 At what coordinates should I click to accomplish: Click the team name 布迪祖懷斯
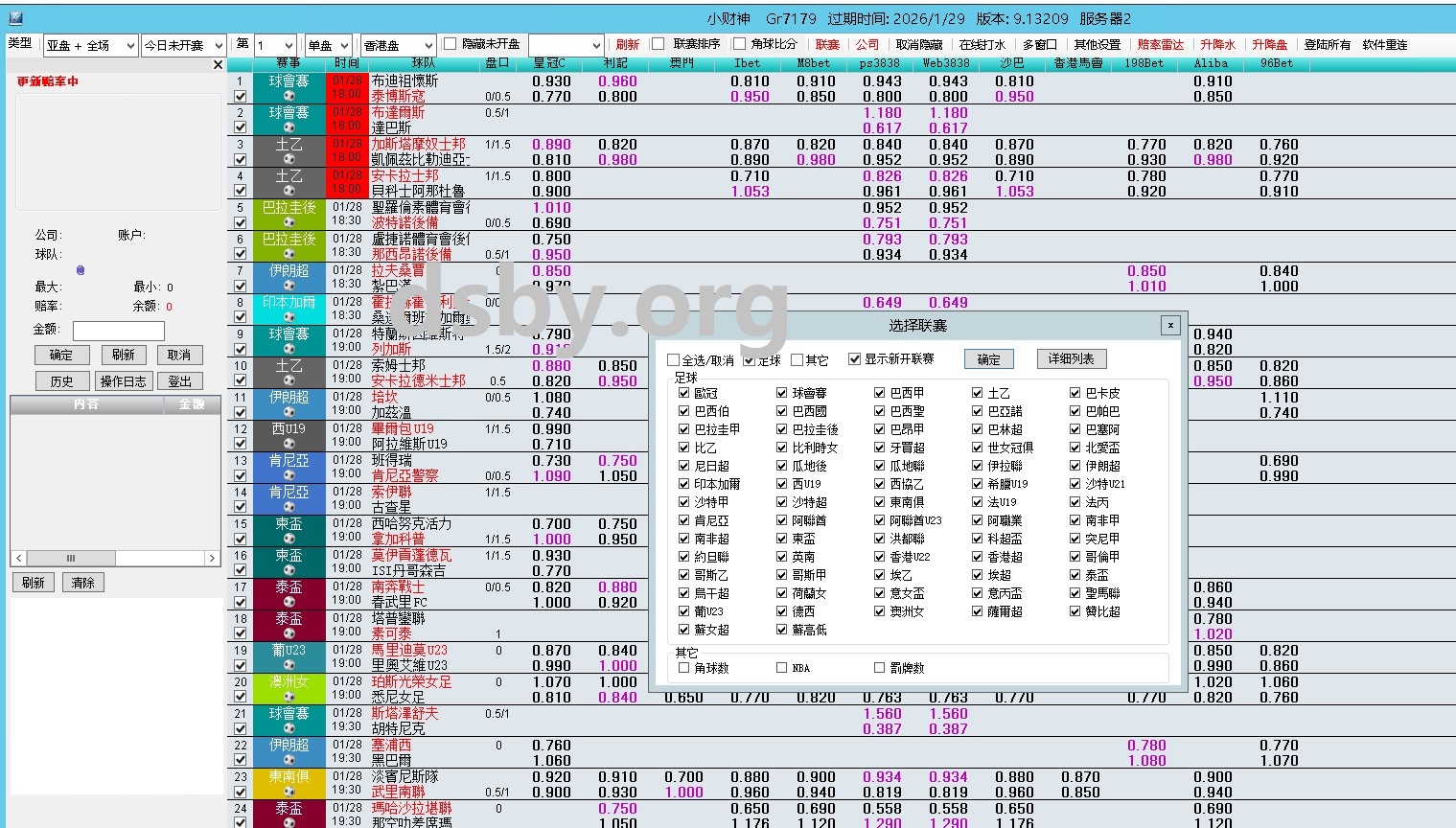pos(404,81)
